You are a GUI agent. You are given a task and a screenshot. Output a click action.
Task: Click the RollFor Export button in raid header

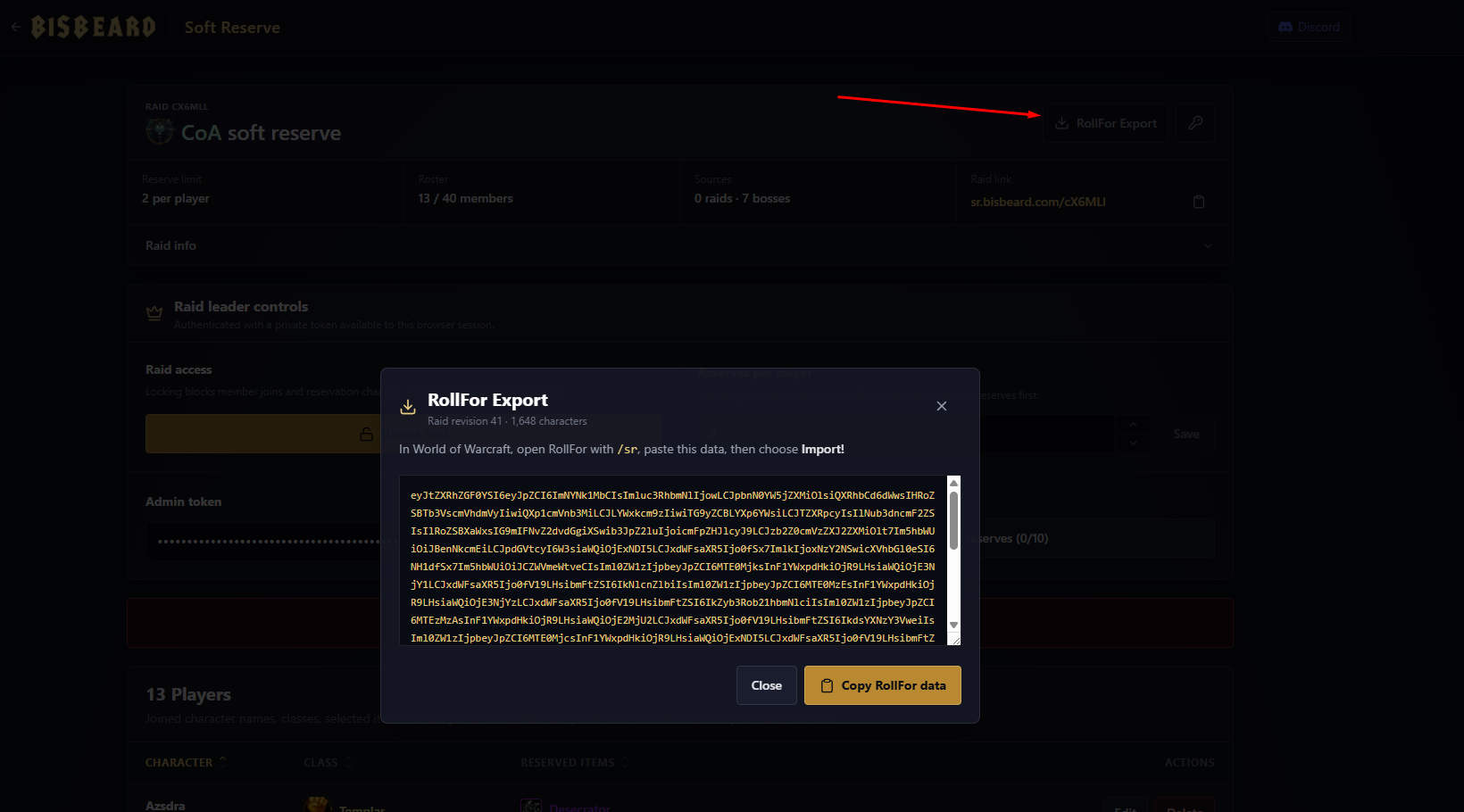coord(1106,123)
